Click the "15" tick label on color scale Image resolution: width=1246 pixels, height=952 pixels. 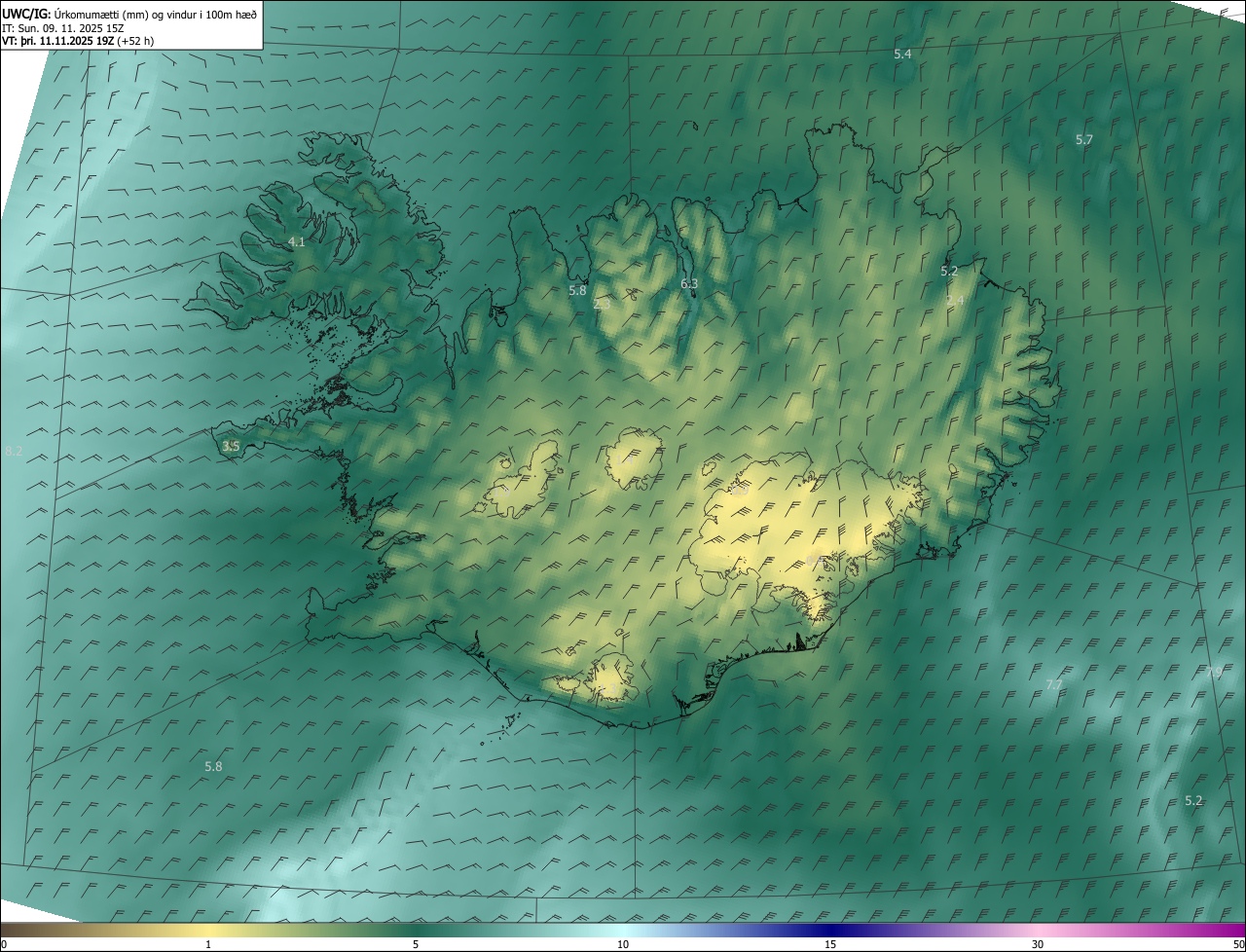point(830,945)
